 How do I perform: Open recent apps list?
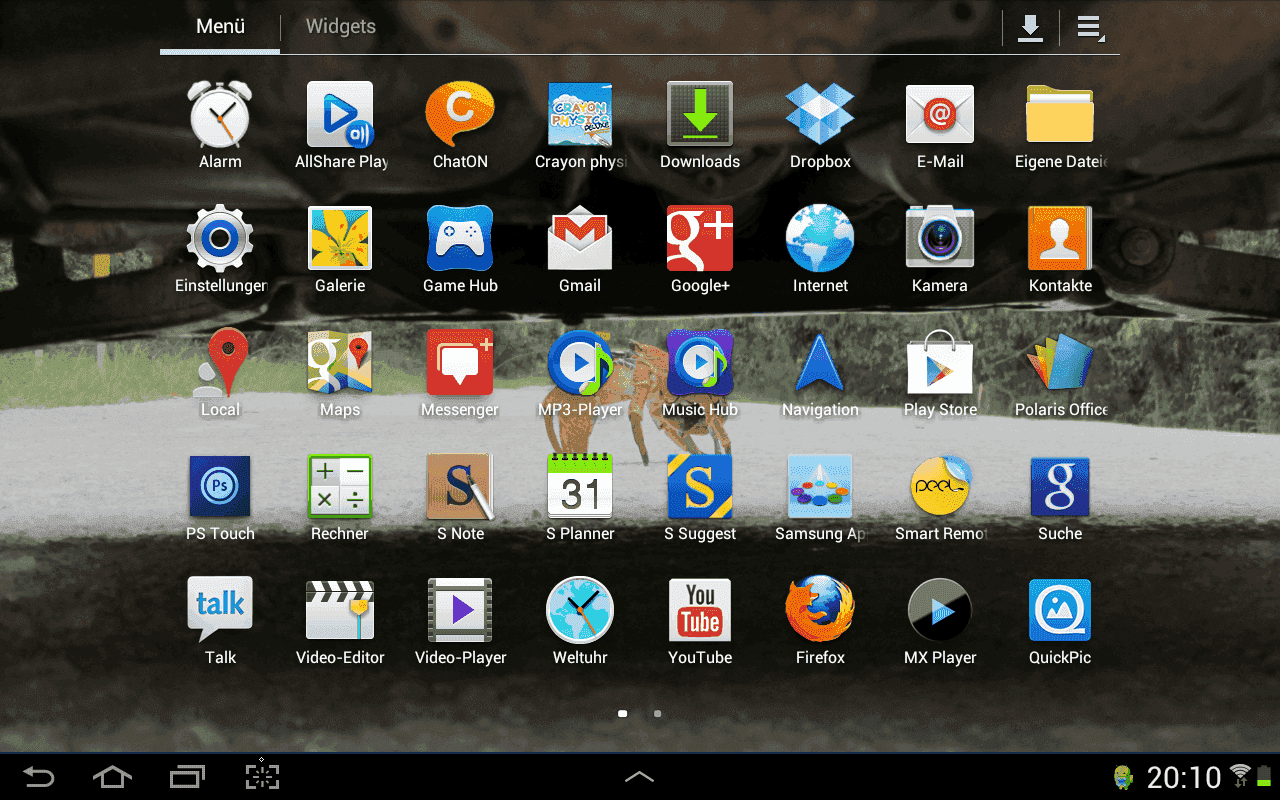pyautogui.click(x=187, y=776)
